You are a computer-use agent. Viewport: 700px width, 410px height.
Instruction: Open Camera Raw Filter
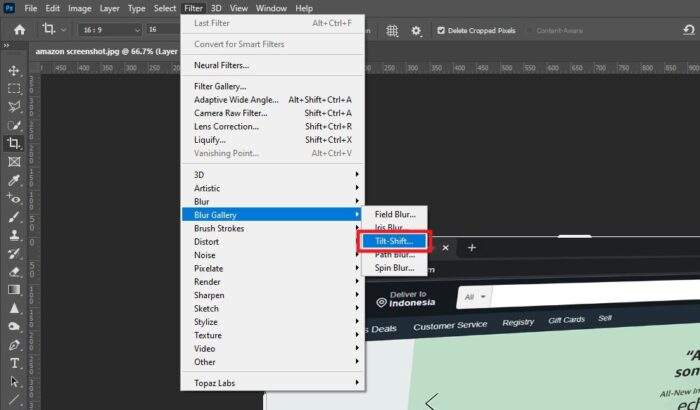pos(273,113)
